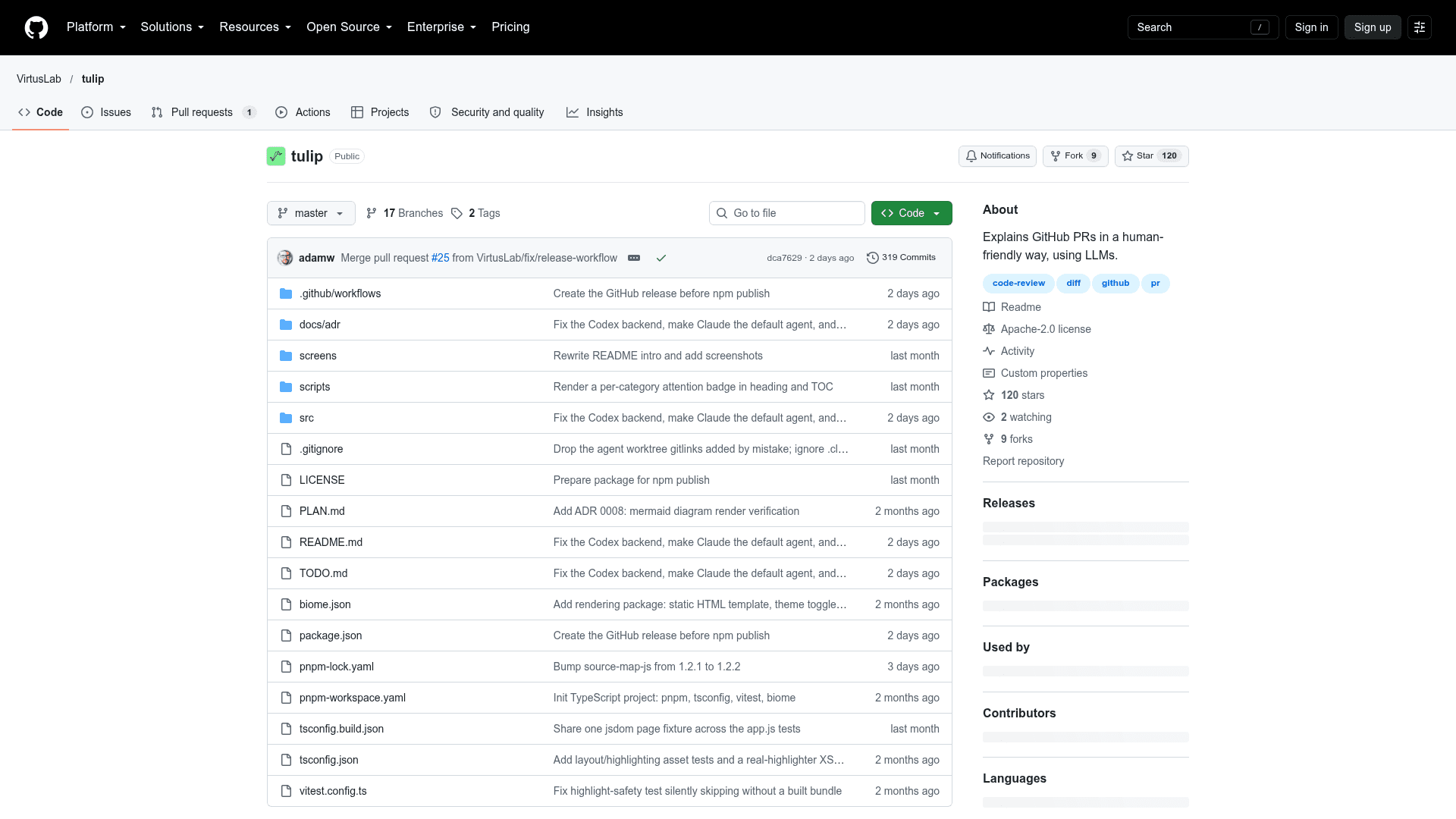This screenshot has width=1456, height=819.
Task: Open the VirtusLab organization link
Action: pyautogui.click(x=39, y=79)
